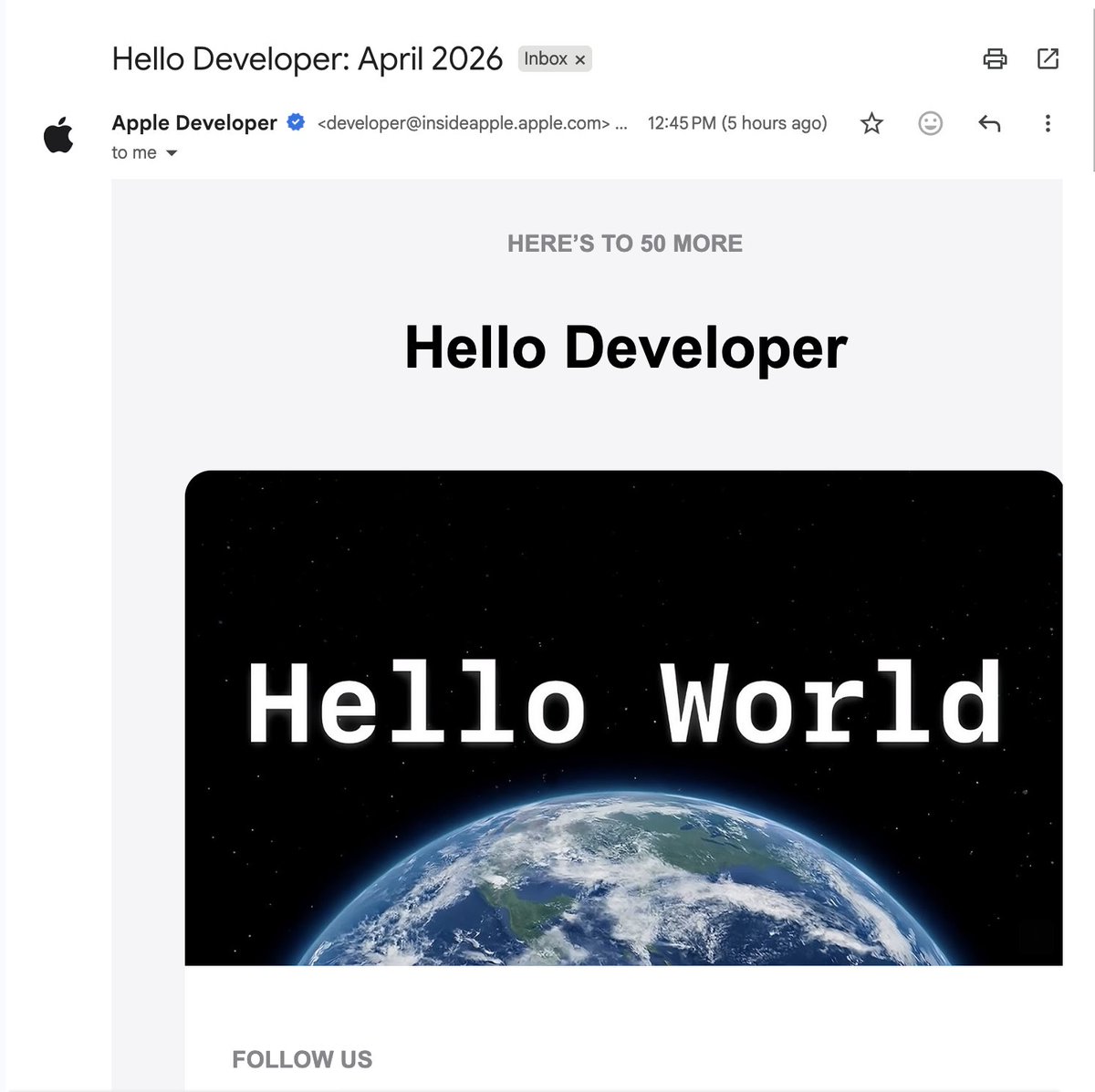Click the blue verified badge next to Apple Developer
The width and height of the screenshot is (1095, 1092).
coord(295,121)
